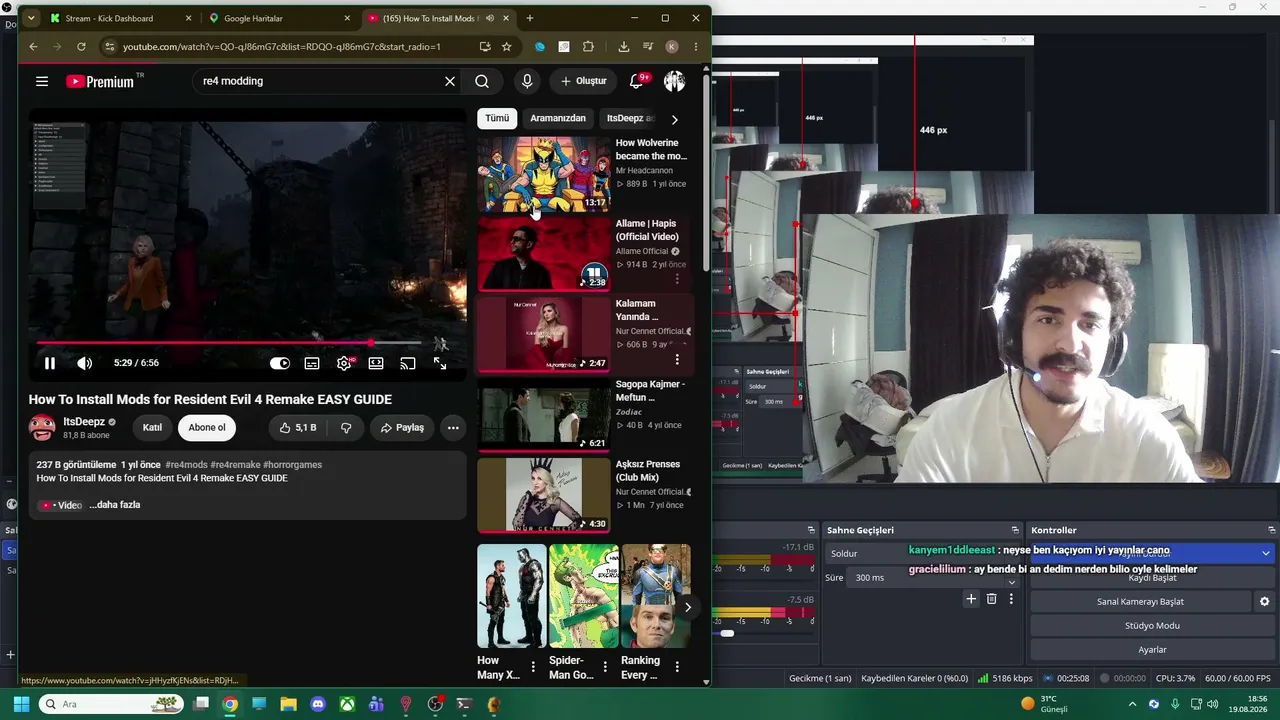Open options for Spider-Man short
This screenshot has height=720, width=1280.
coord(605,667)
